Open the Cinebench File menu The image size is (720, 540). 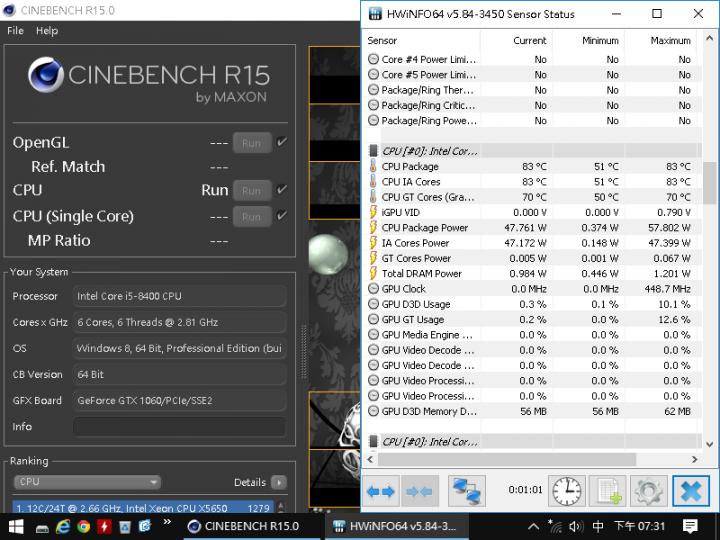15,31
